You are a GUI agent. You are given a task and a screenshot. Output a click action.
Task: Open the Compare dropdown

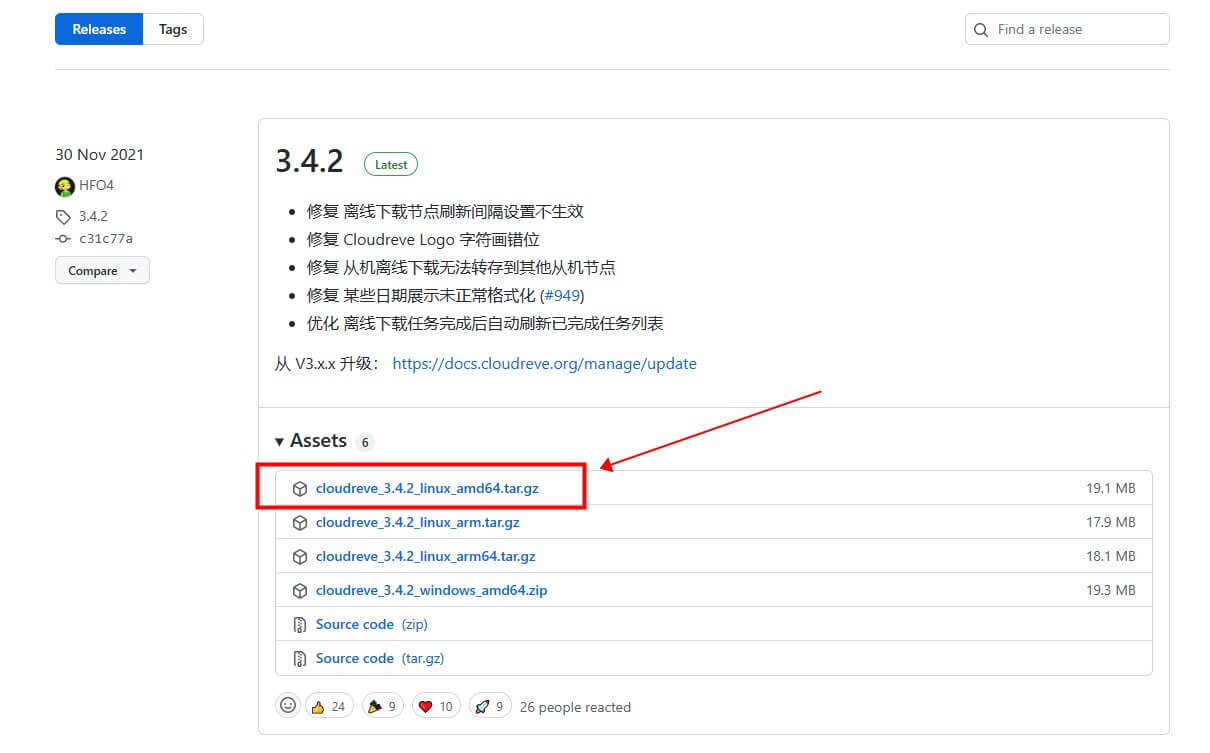(x=102, y=271)
